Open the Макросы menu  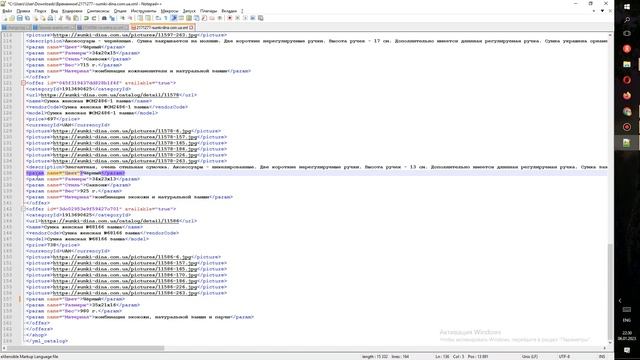coord(169,11)
